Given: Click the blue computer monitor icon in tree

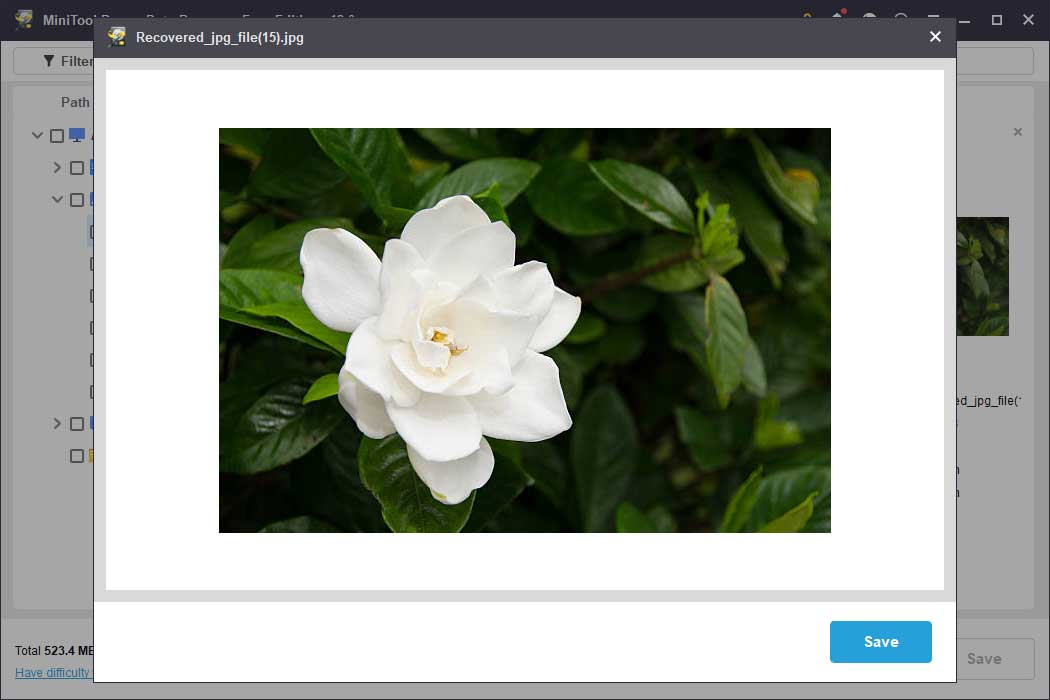Looking at the screenshot, I should click(x=77, y=135).
